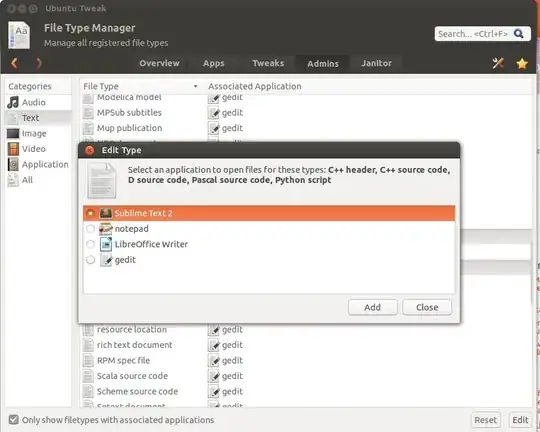Switch to the Tweaks tab
540x432 pixels.
[x=268, y=63]
